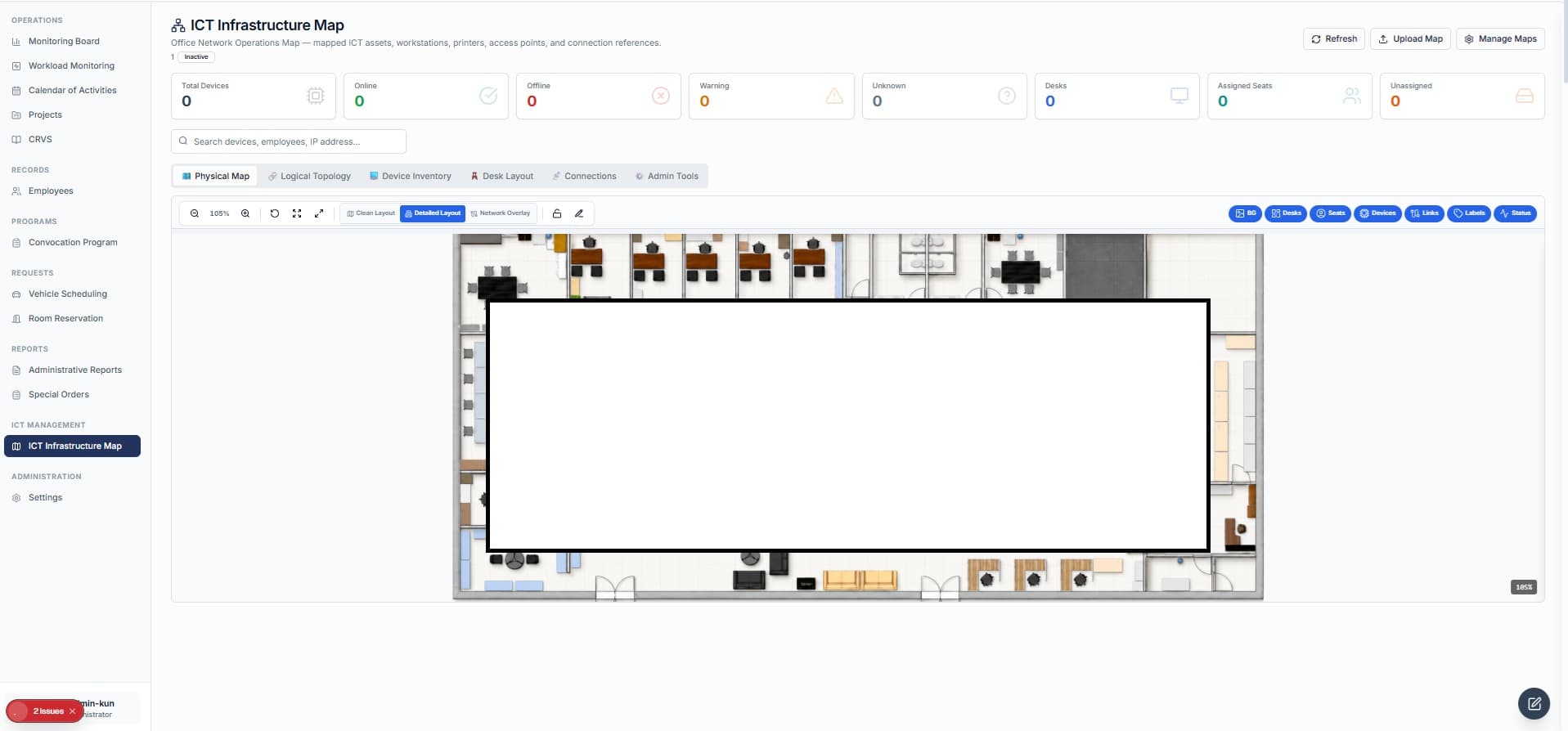Click the ICT Infrastructure Map network header icon
This screenshot has height=731, width=1568.
click(x=177, y=25)
